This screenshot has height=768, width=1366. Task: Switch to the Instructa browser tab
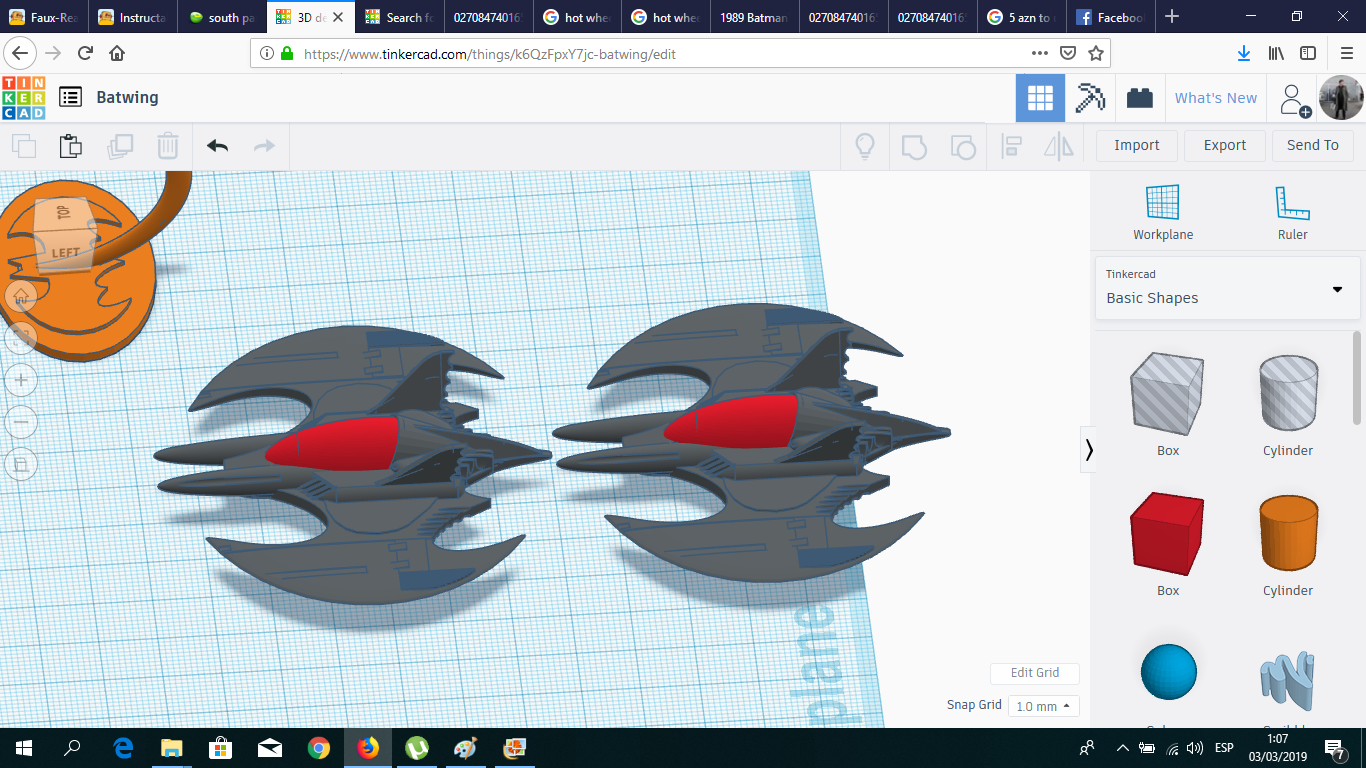coord(134,17)
